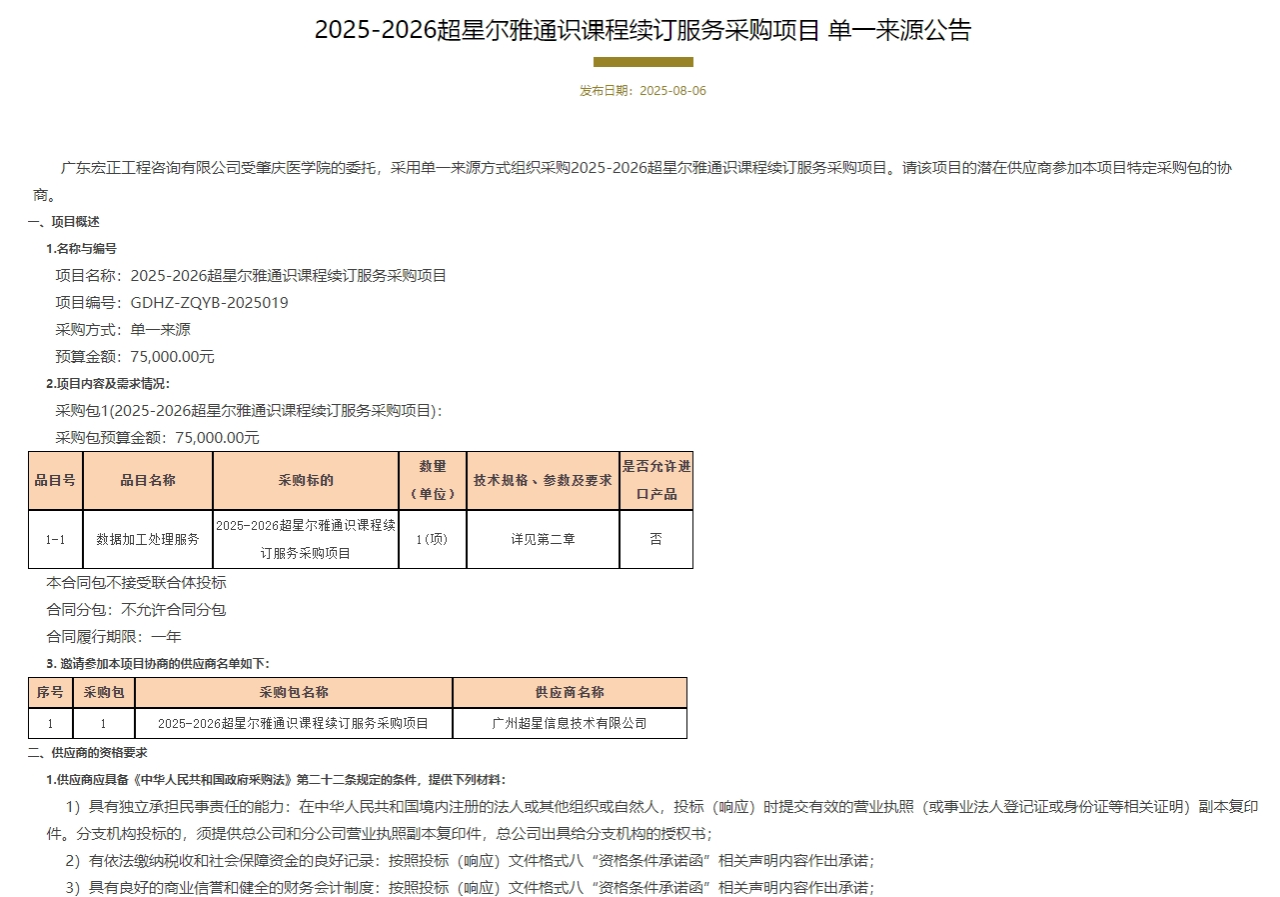This screenshot has width=1280, height=897.
Task: Click the table cell 1-1
Action: [55, 539]
